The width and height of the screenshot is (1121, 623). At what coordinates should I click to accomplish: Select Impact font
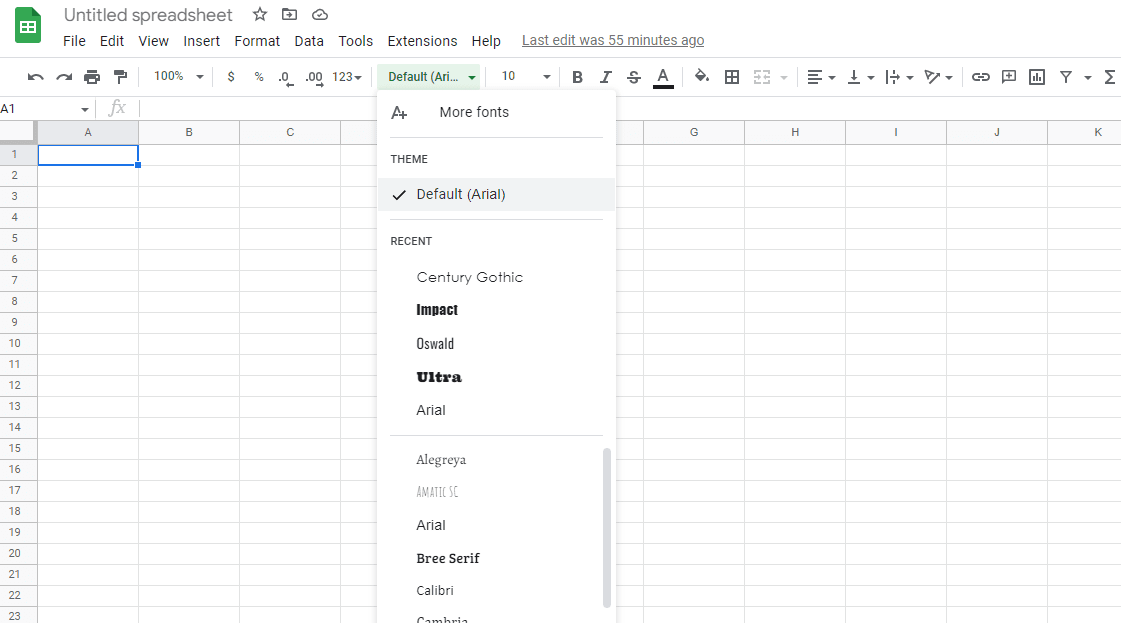point(496,310)
